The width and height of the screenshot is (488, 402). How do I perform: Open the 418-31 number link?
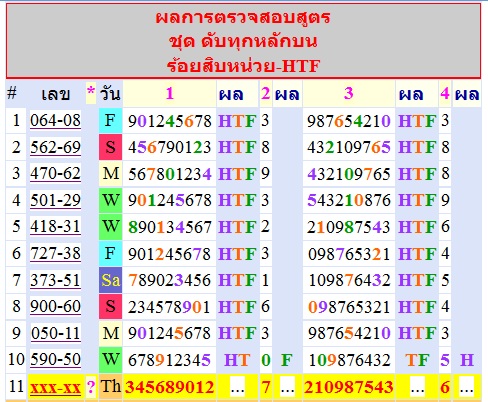click(x=55, y=227)
